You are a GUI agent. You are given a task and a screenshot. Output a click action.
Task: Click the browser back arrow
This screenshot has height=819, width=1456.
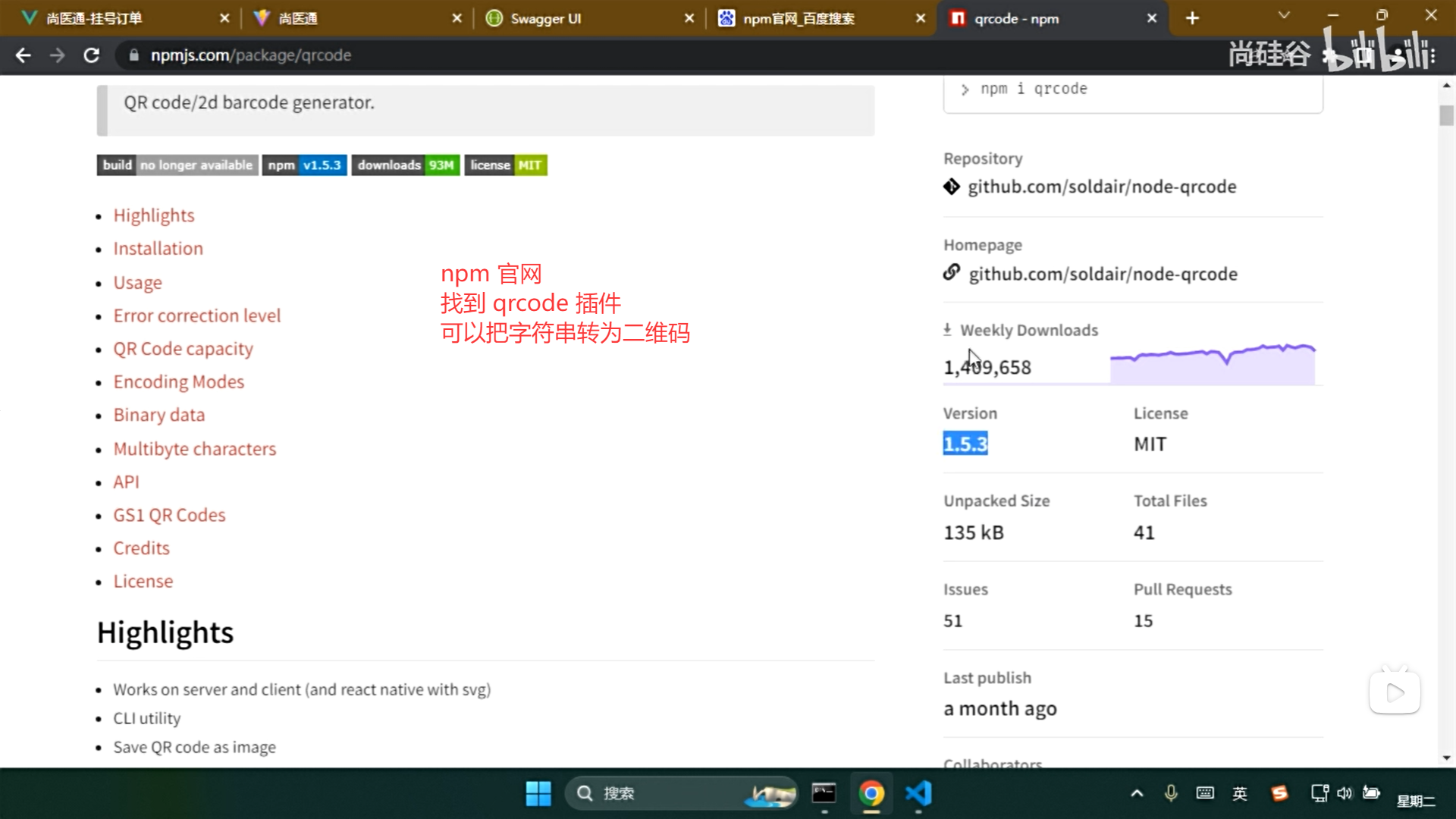(x=24, y=55)
